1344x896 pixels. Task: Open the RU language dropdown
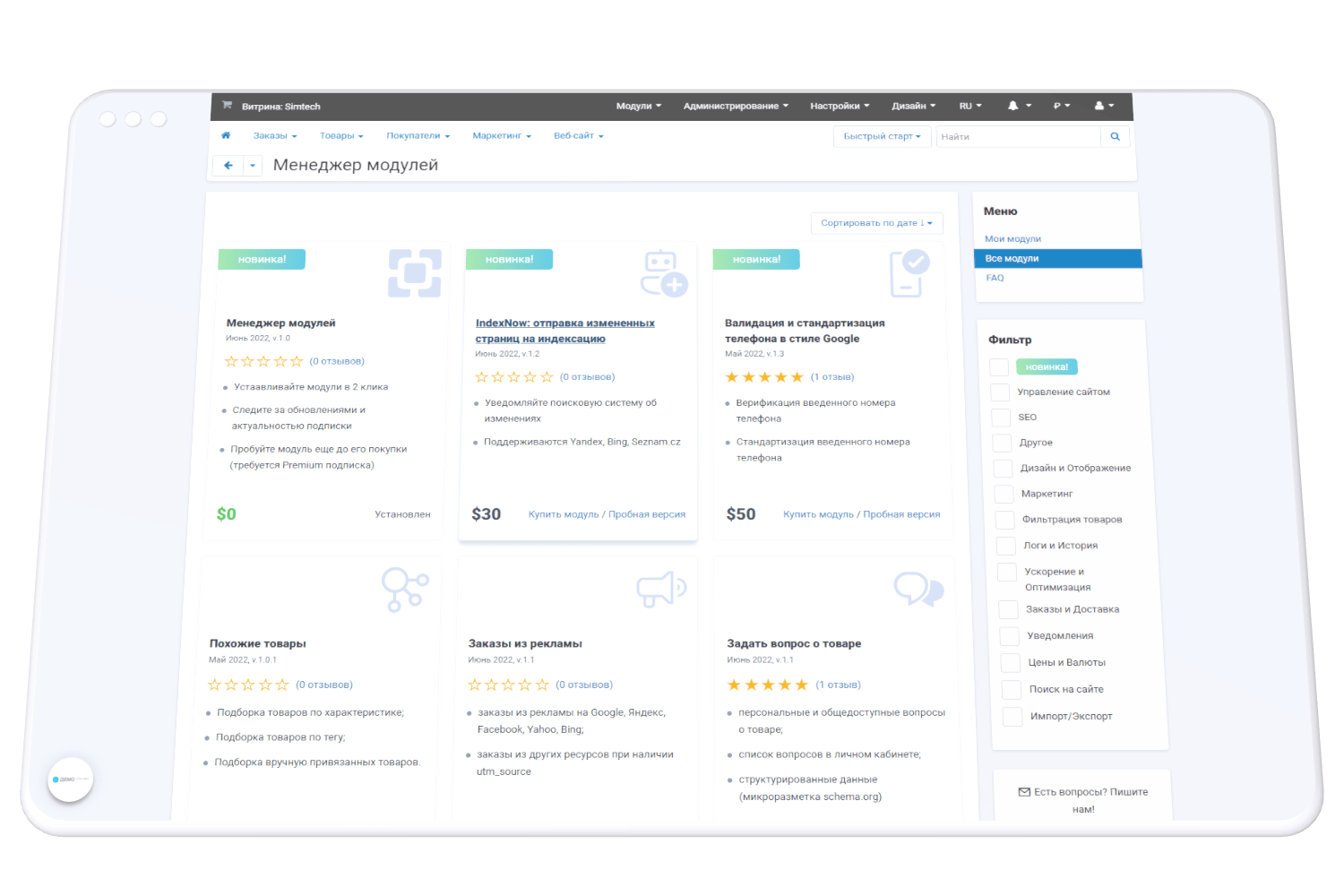(x=969, y=106)
